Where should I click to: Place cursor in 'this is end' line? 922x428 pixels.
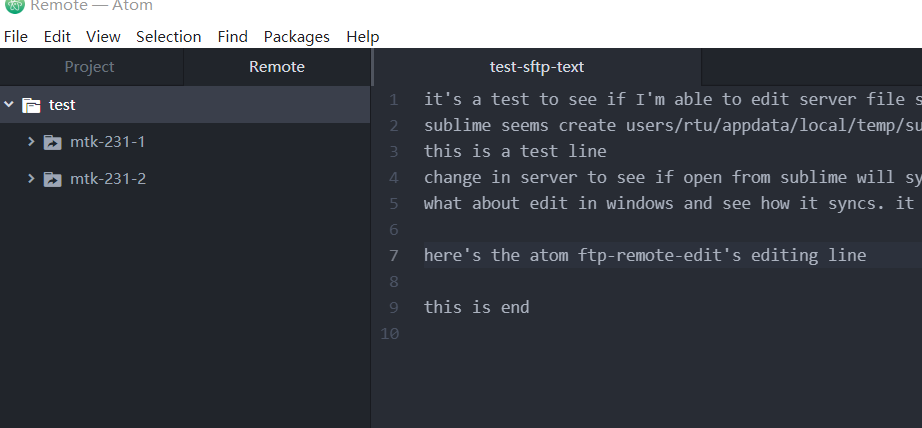point(476,307)
